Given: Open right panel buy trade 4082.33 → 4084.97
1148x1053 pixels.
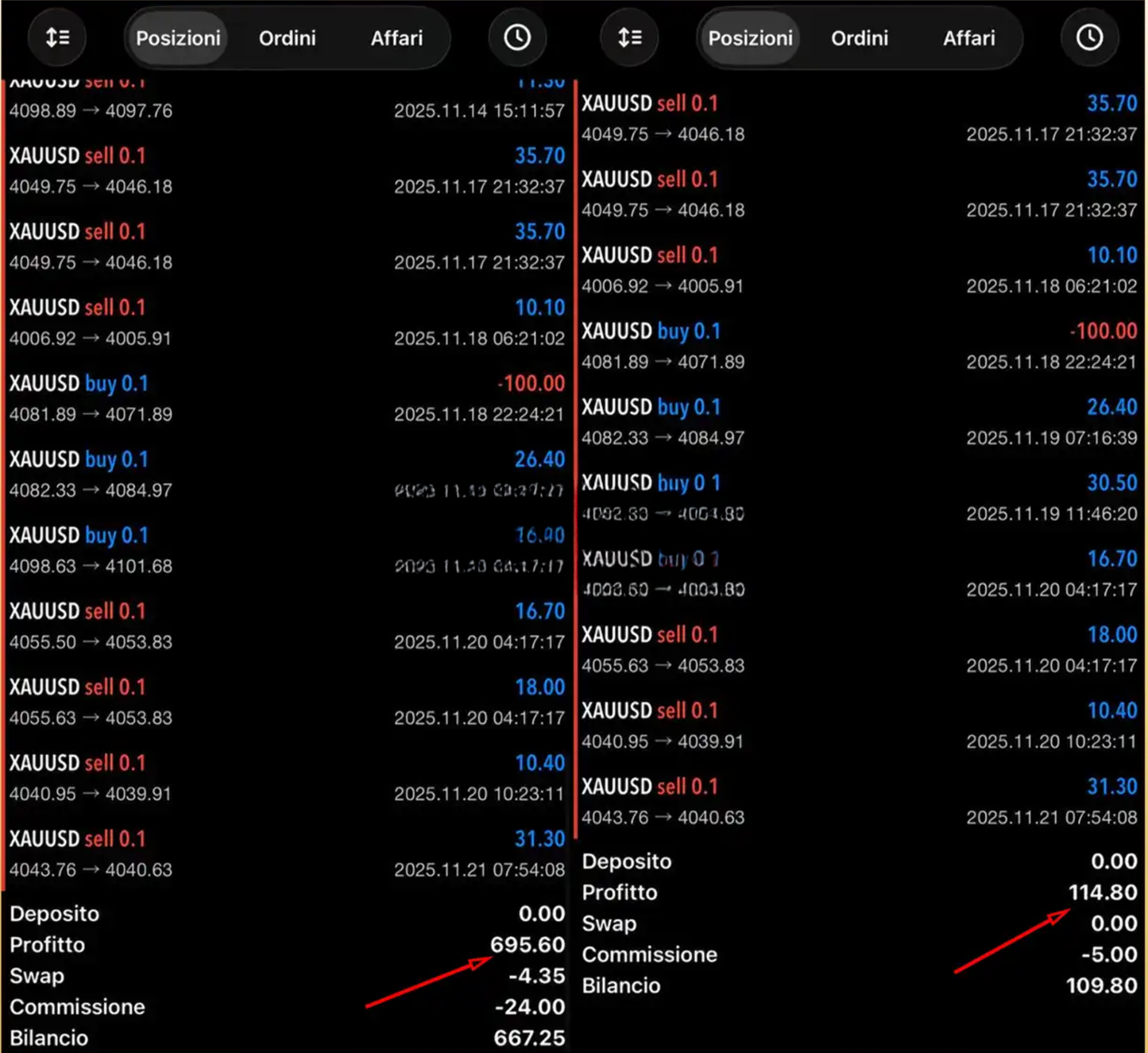Looking at the screenshot, I should 859,422.
